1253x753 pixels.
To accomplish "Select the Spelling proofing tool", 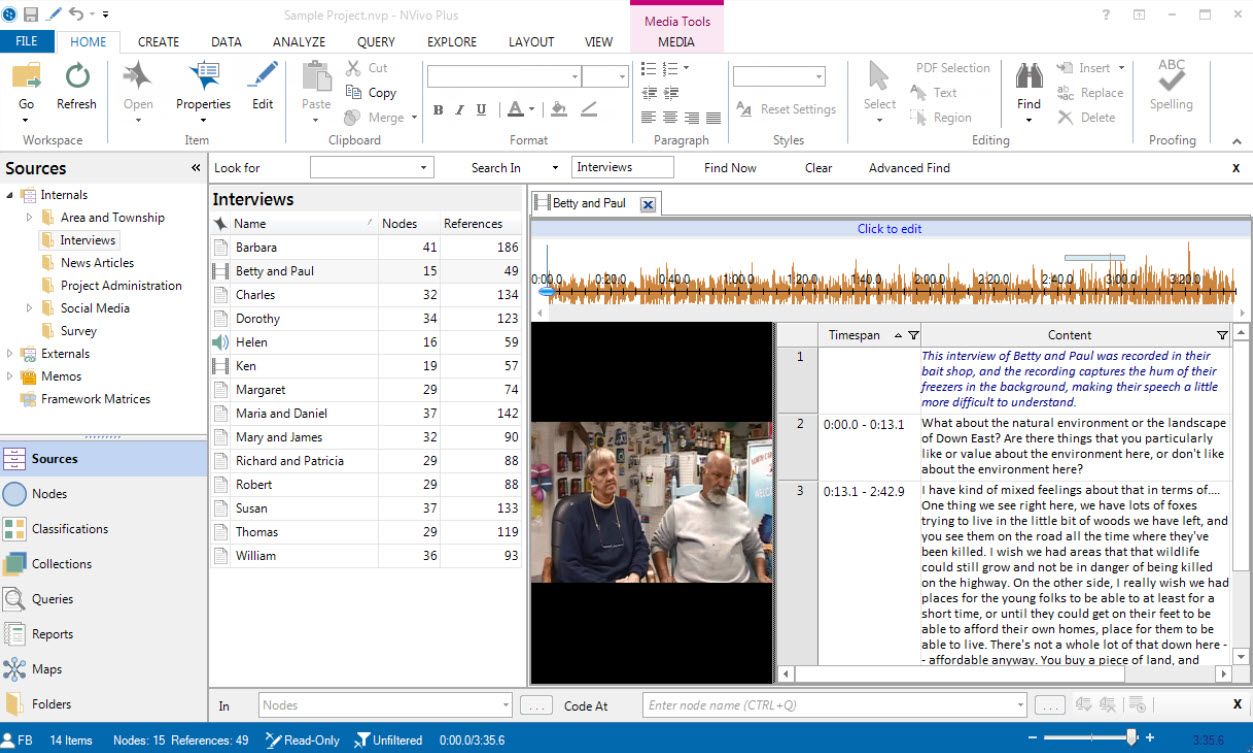I will (1170, 85).
